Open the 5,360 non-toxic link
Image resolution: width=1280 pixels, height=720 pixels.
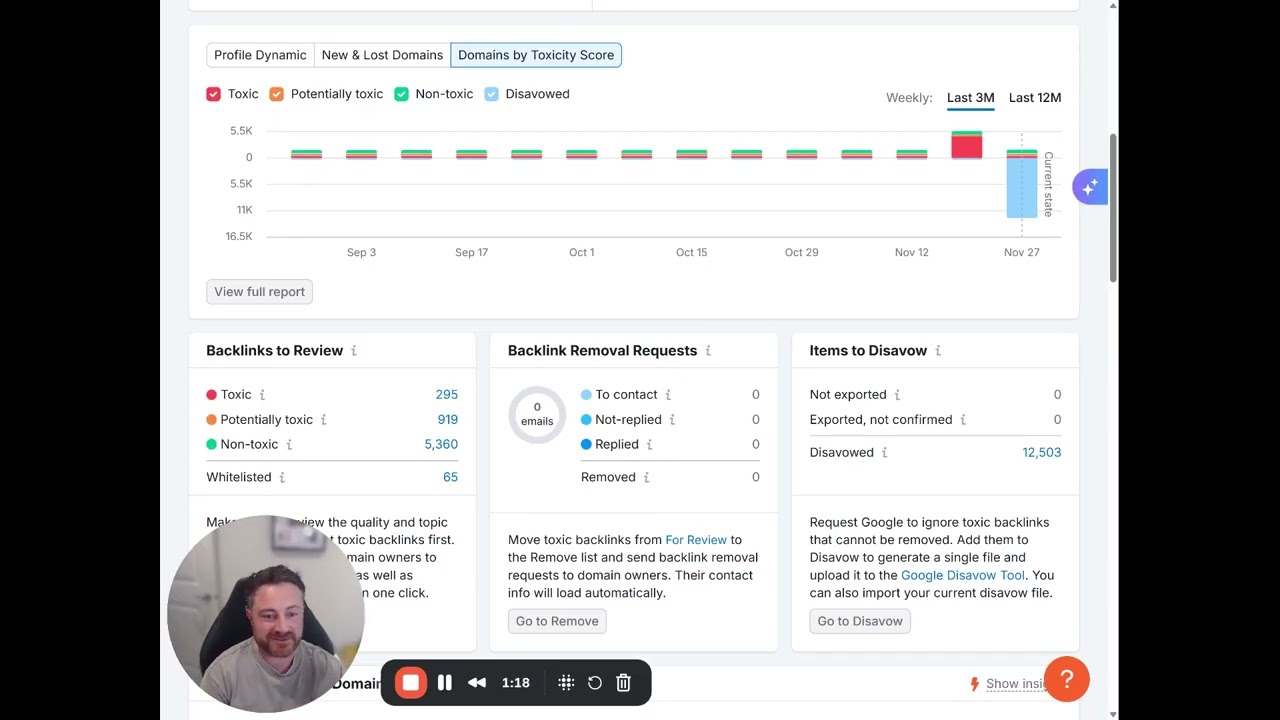click(x=441, y=445)
